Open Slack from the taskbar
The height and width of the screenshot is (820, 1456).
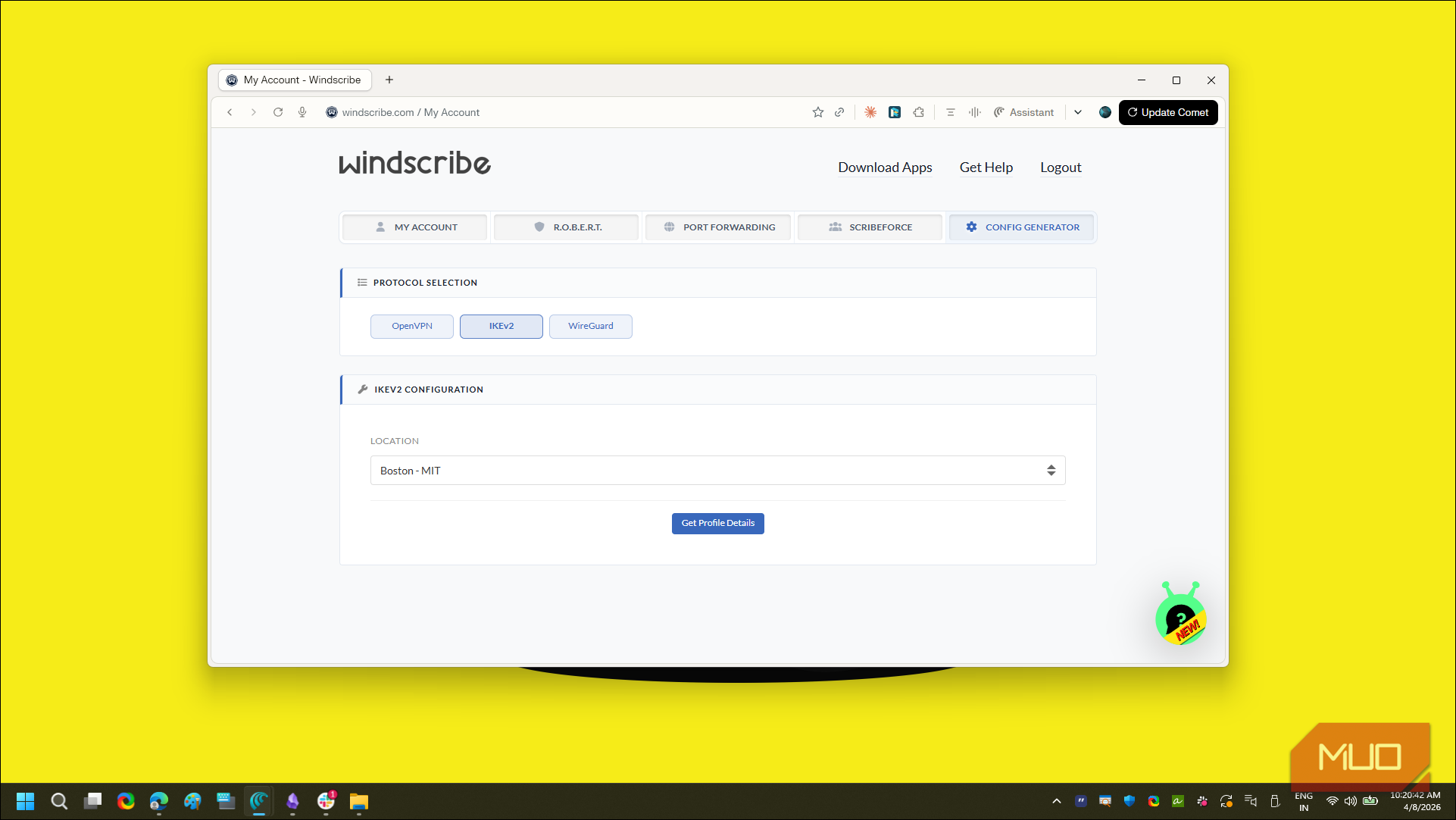coord(326,801)
